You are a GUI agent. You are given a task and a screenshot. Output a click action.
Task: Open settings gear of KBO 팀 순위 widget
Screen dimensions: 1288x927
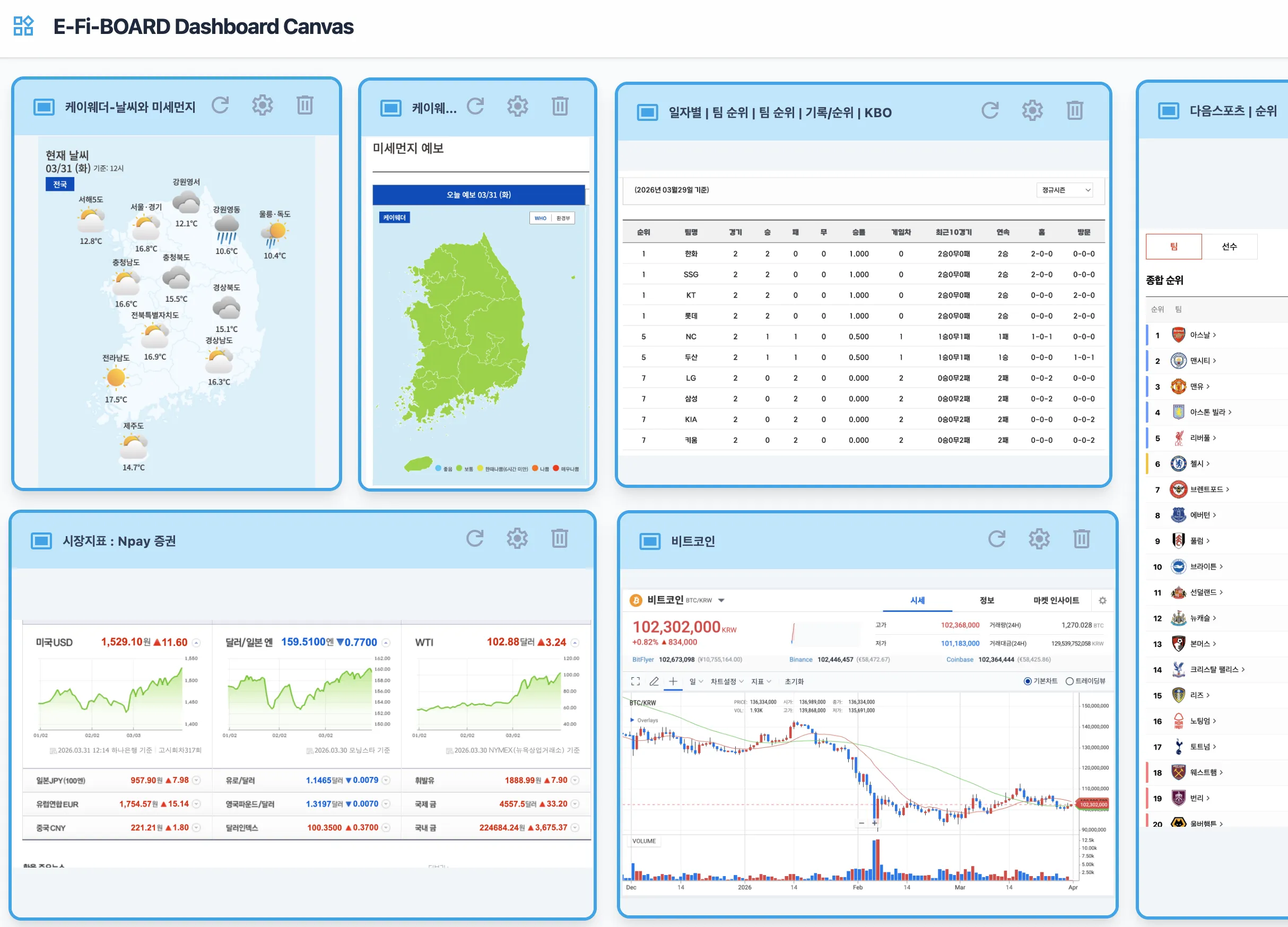(x=1032, y=110)
